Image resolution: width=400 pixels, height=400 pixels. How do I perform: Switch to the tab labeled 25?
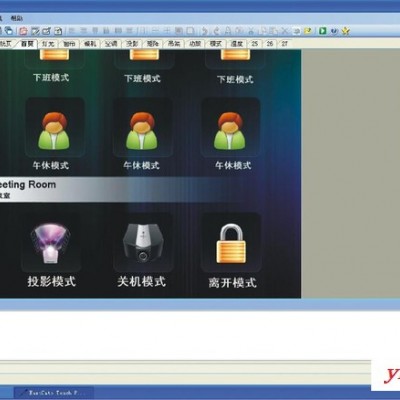coord(254,44)
